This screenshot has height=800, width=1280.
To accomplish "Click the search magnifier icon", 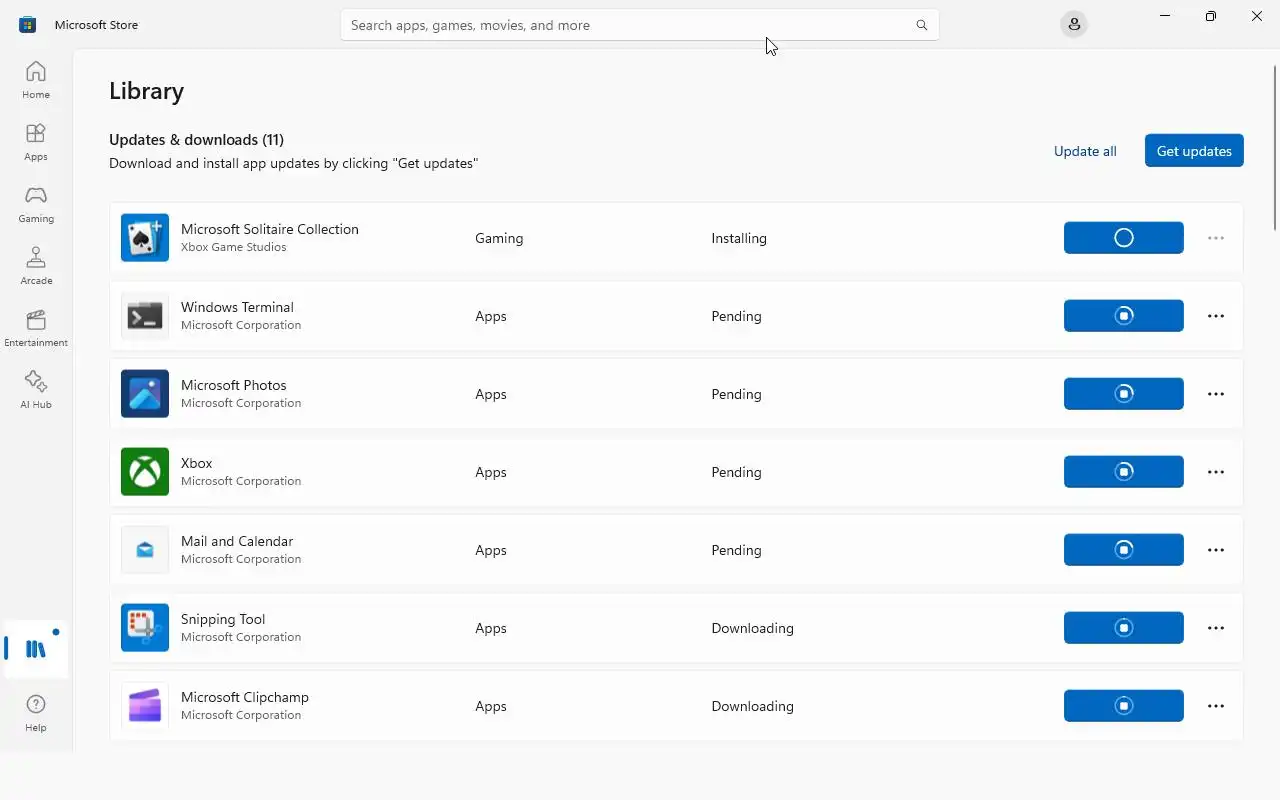I will click(921, 25).
